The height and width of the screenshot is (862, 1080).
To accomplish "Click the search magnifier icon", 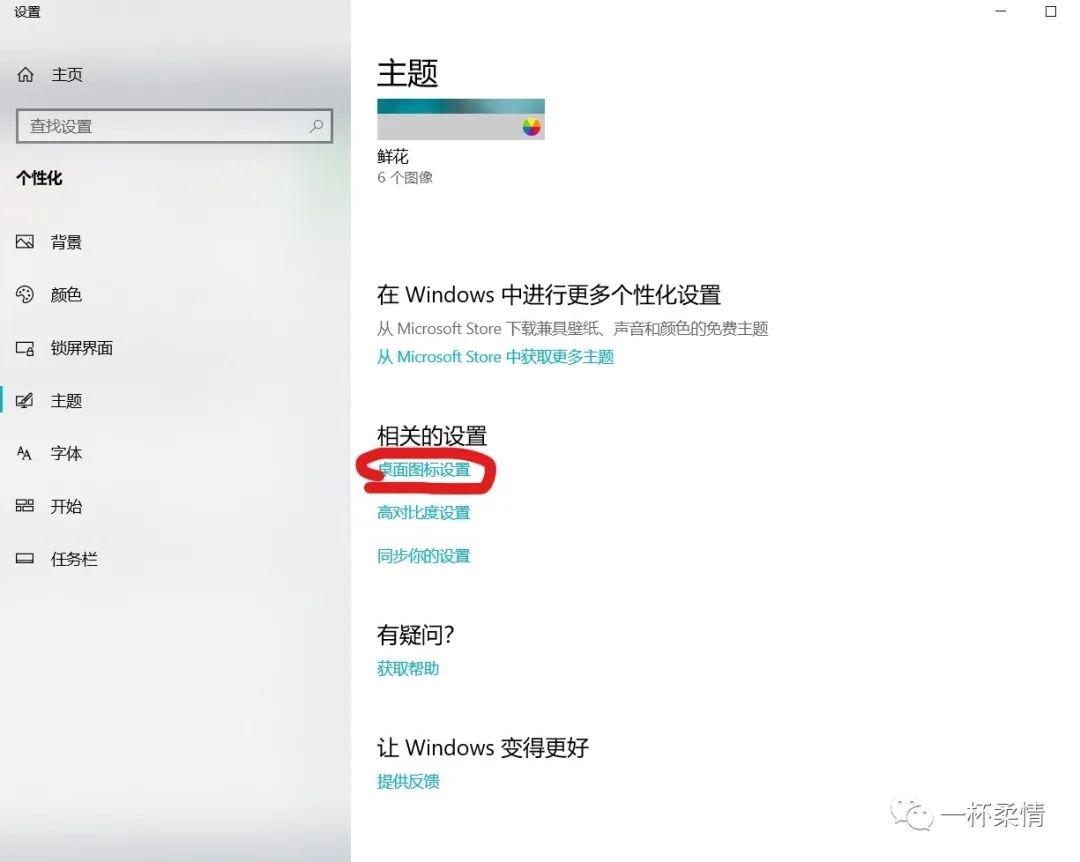I will (316, 126).
